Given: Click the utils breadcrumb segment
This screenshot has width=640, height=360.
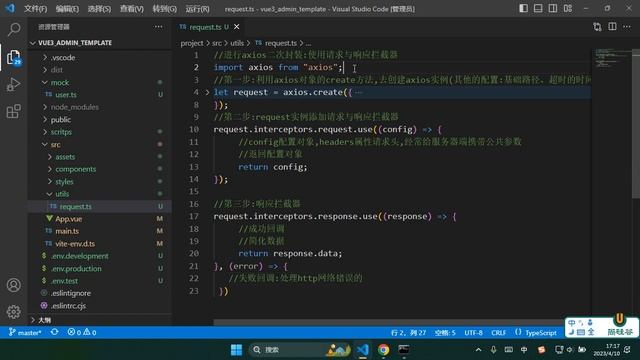Looking at the screenshot, I should tap(237, 43).
